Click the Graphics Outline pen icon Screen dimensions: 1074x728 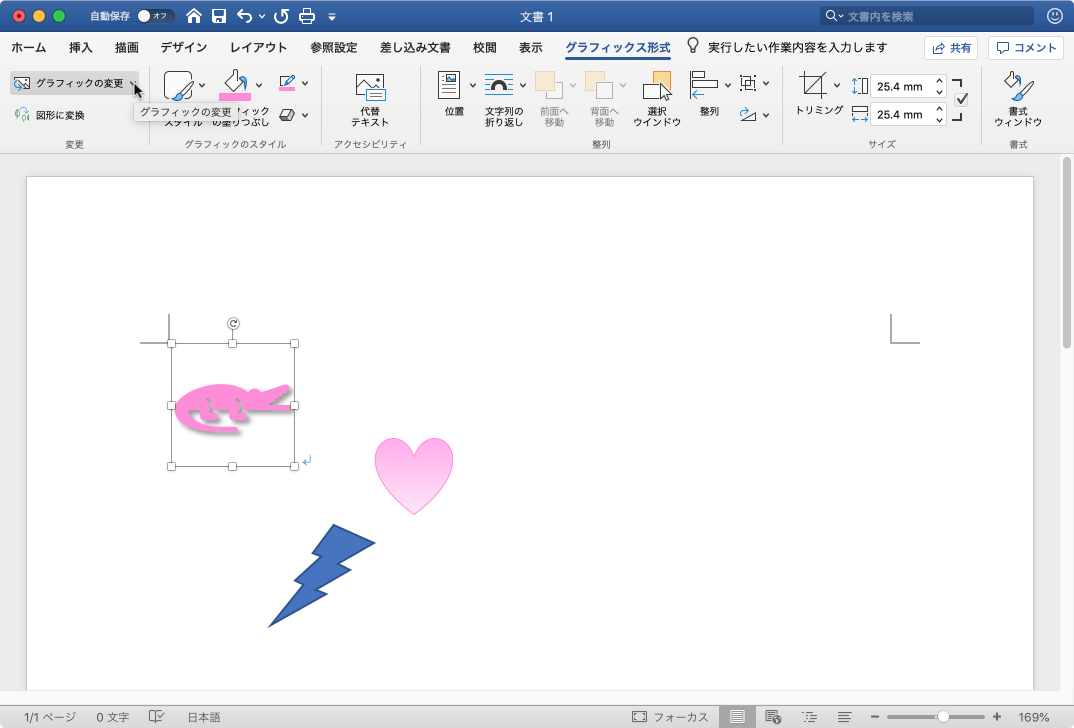tap(287, 83)
